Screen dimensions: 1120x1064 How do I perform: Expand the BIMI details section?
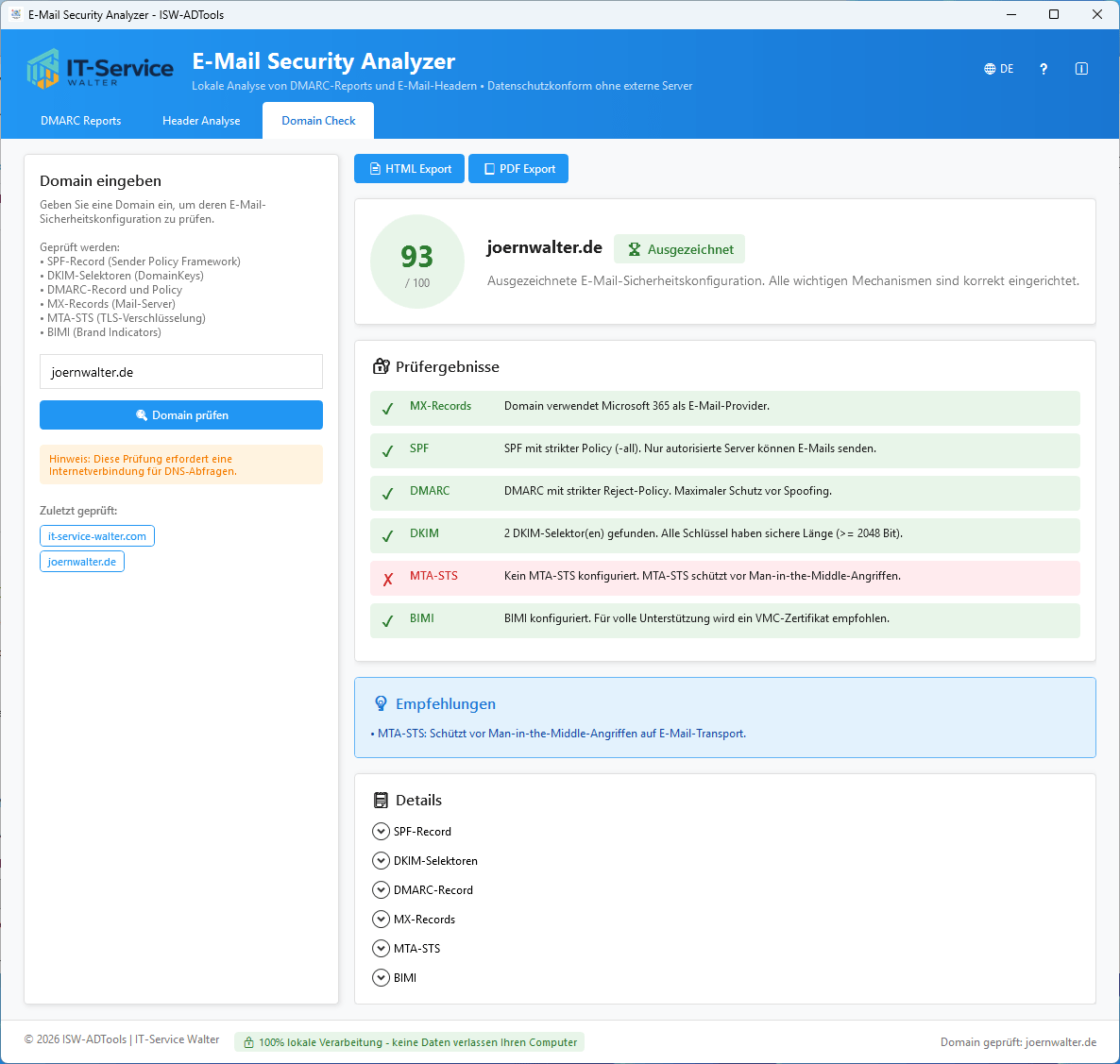coord(381,978)
